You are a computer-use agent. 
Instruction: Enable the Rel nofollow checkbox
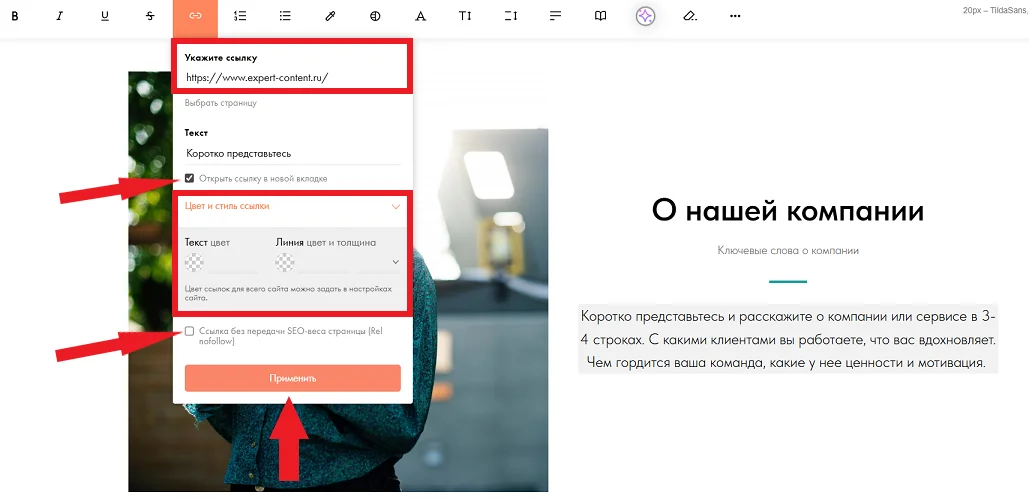(190, 331)
